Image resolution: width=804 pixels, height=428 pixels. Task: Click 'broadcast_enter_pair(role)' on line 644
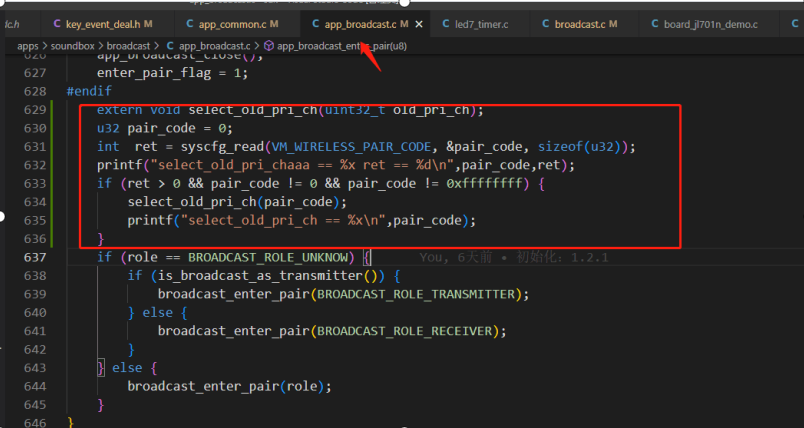point(226,386)
